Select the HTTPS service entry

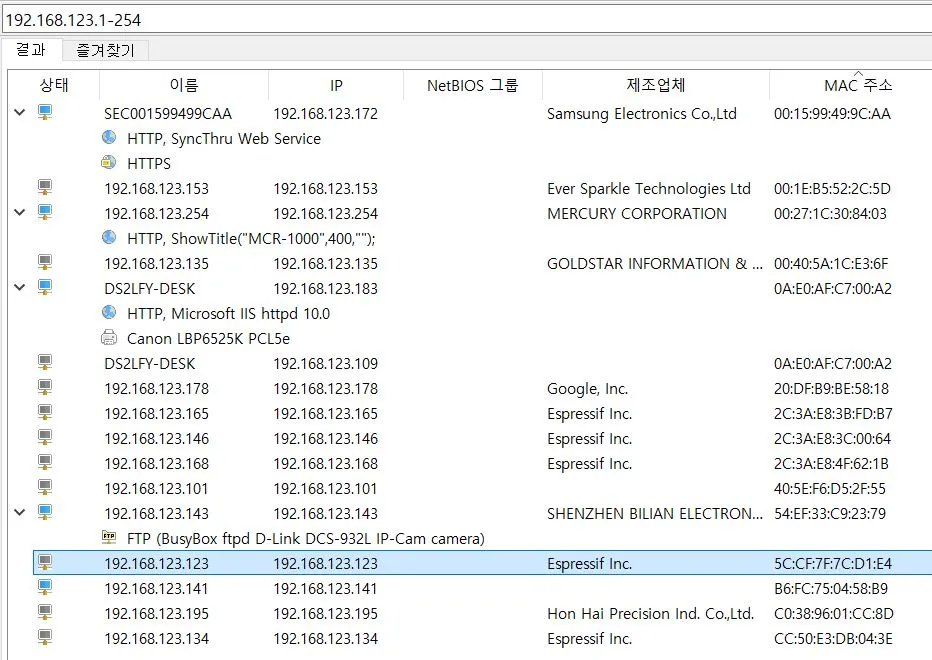(149, 164)
